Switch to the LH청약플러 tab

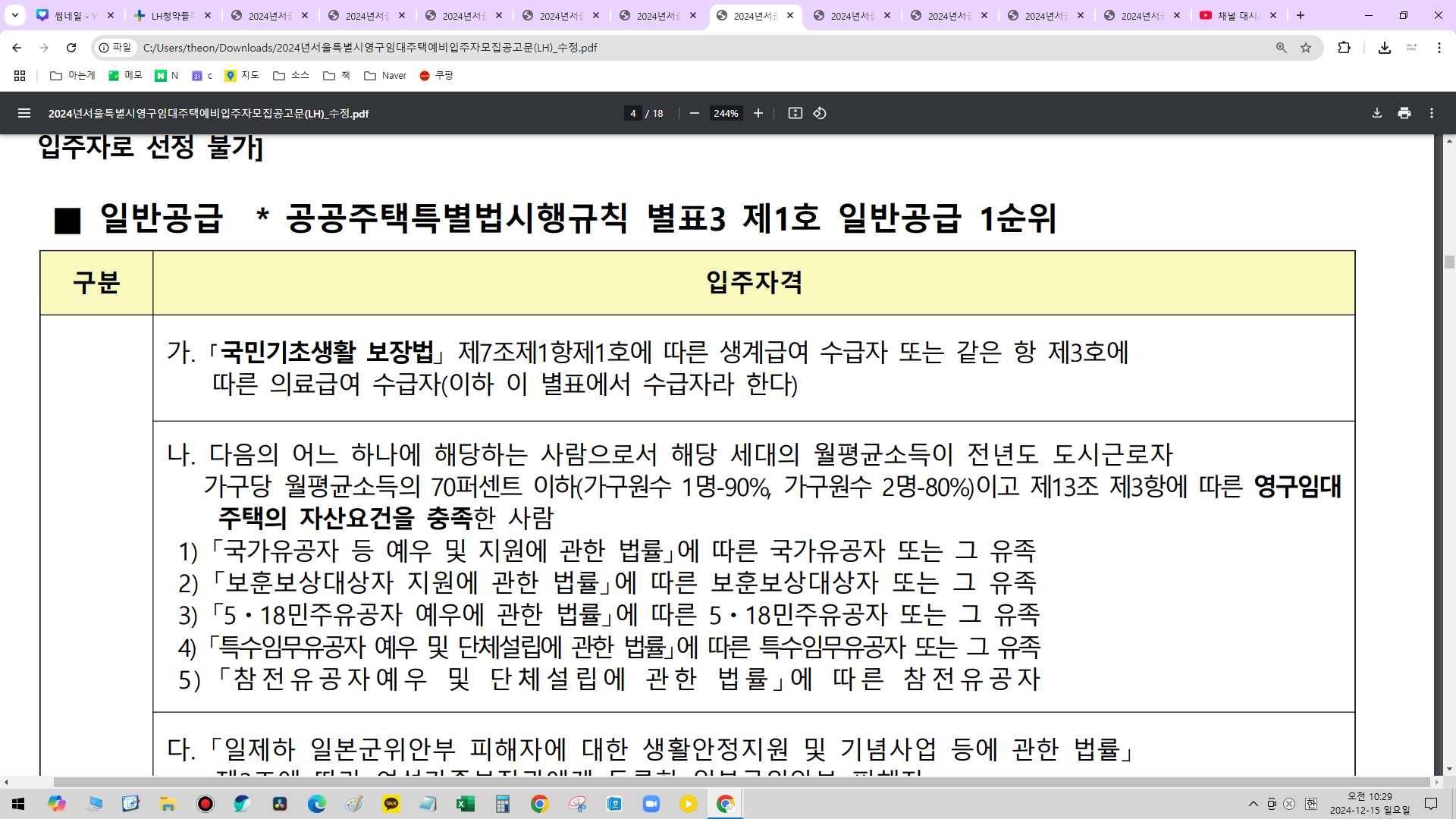tap(172, 15)
